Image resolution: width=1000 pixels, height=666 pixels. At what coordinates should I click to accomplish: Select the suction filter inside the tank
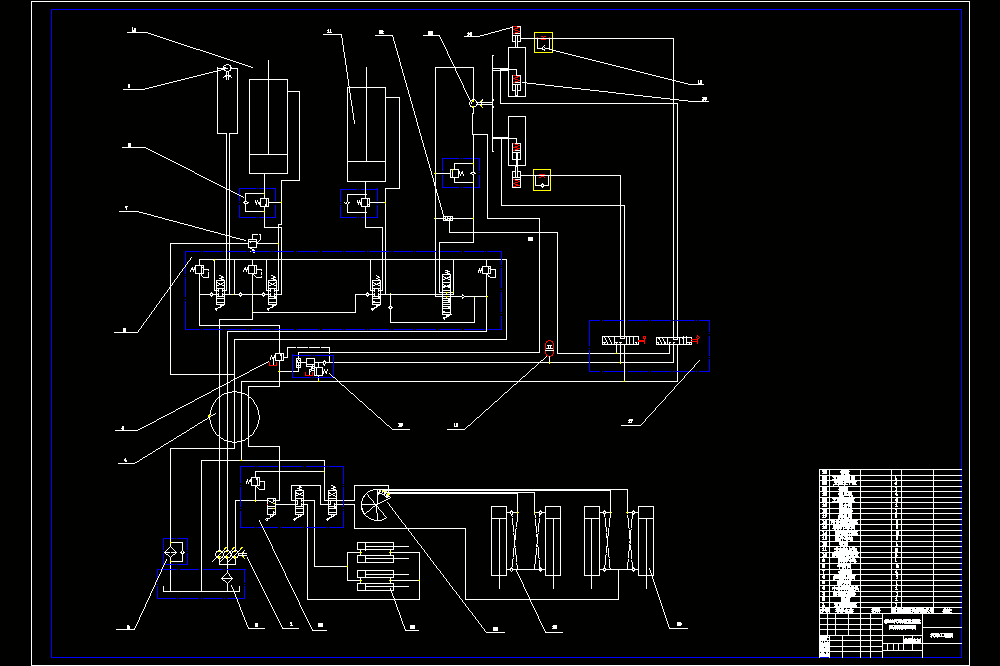click(x=227, y=578)
